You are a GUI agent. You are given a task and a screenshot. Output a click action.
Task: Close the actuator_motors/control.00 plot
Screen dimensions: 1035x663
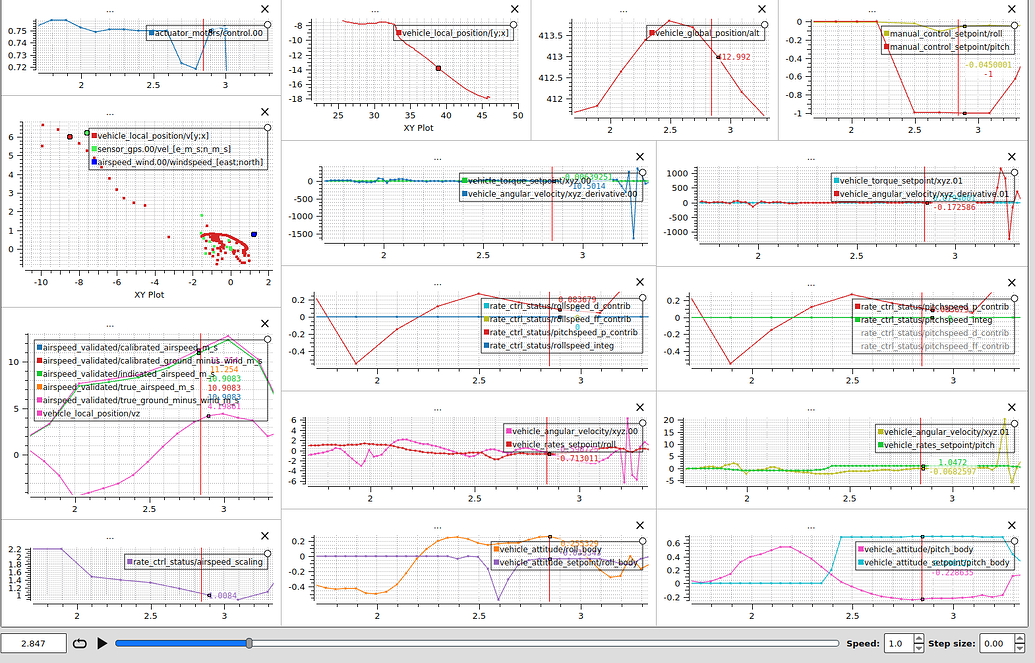(x=265, y=9)
